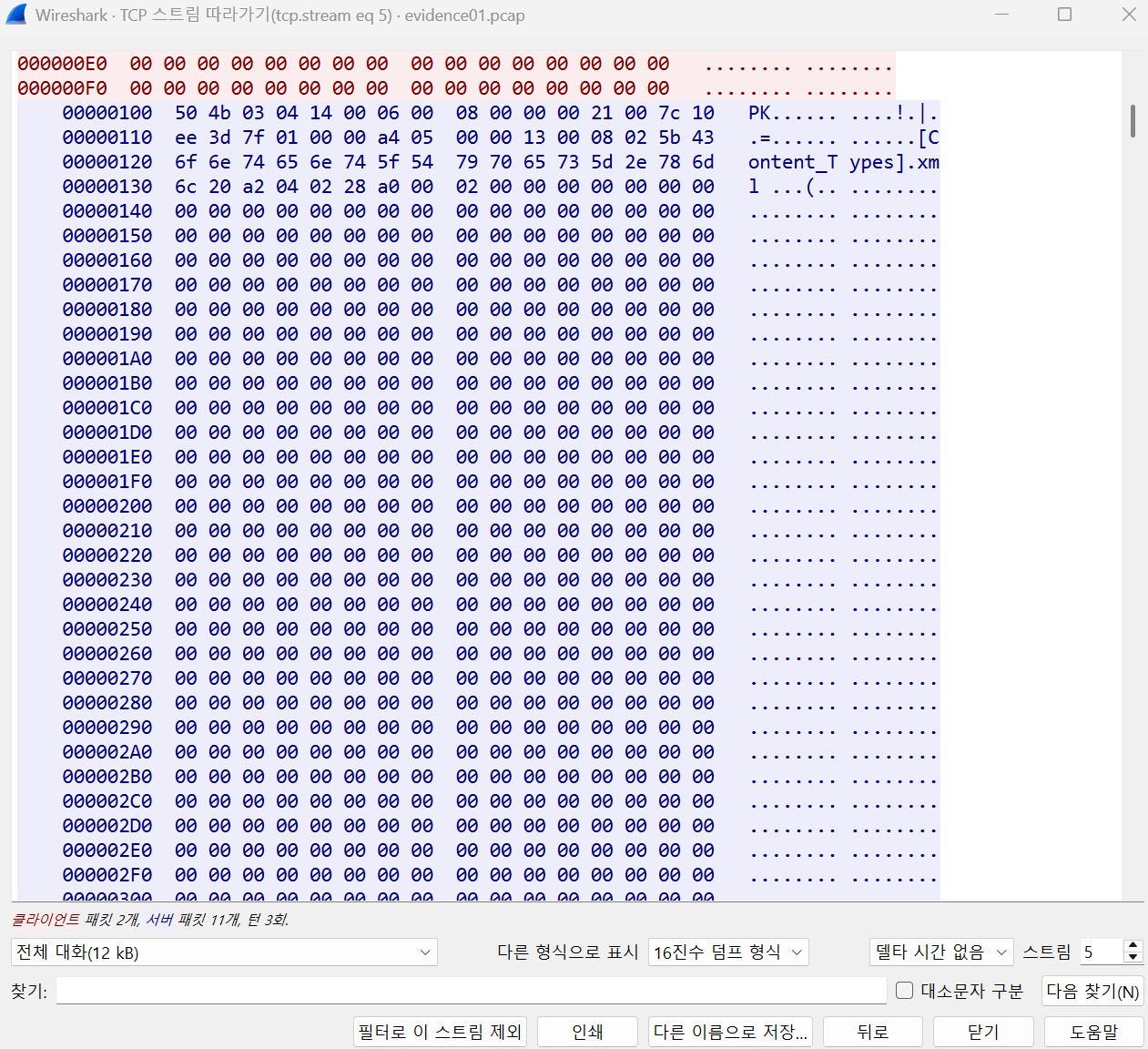Viewport: 1148px width, 1049px height.
Task: Maximize the Wireshark stream window
Action: 1064,15
